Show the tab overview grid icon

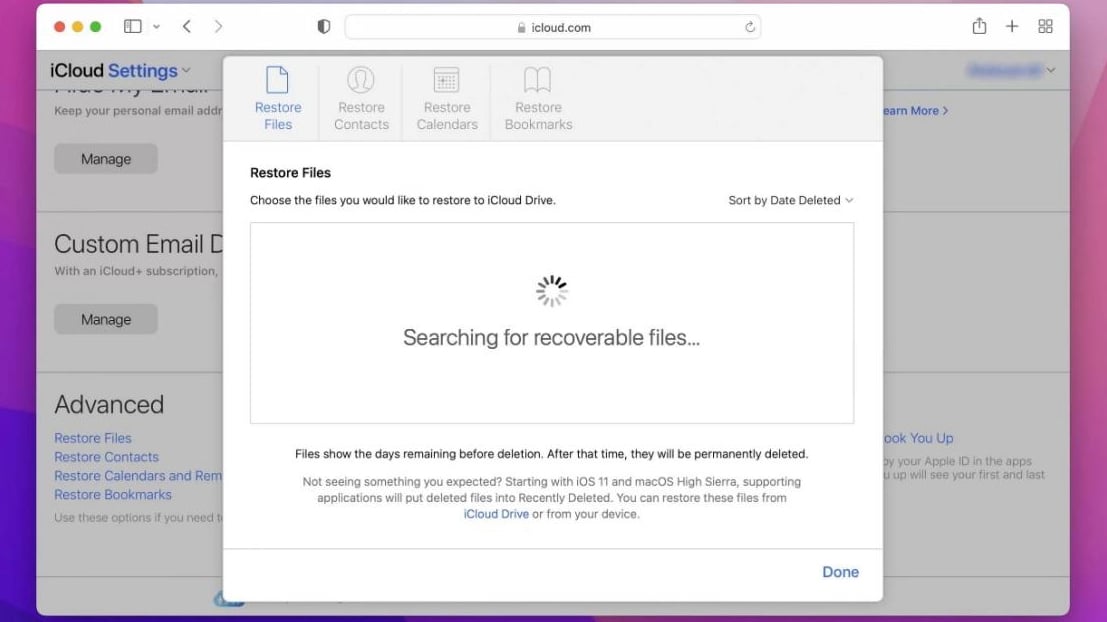click(1046, 27)
